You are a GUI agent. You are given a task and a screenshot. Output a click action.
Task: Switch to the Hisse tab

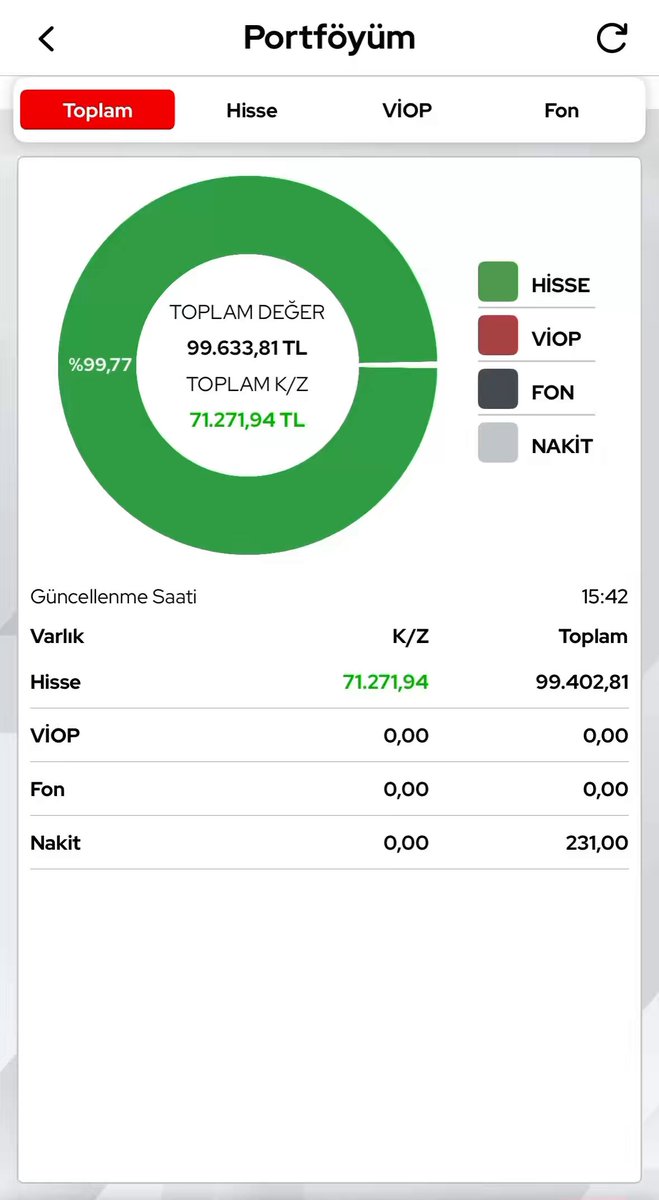[252, 110]
